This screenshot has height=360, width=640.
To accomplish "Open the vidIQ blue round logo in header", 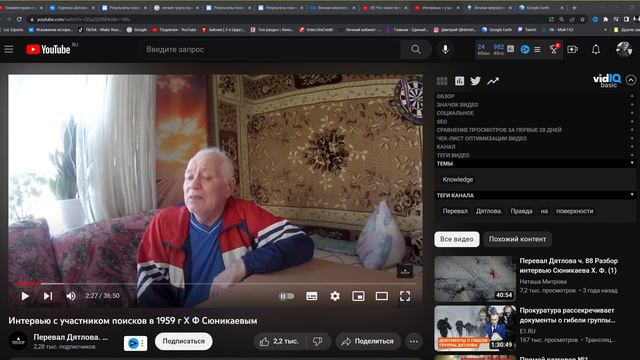I will pos(525,49).
